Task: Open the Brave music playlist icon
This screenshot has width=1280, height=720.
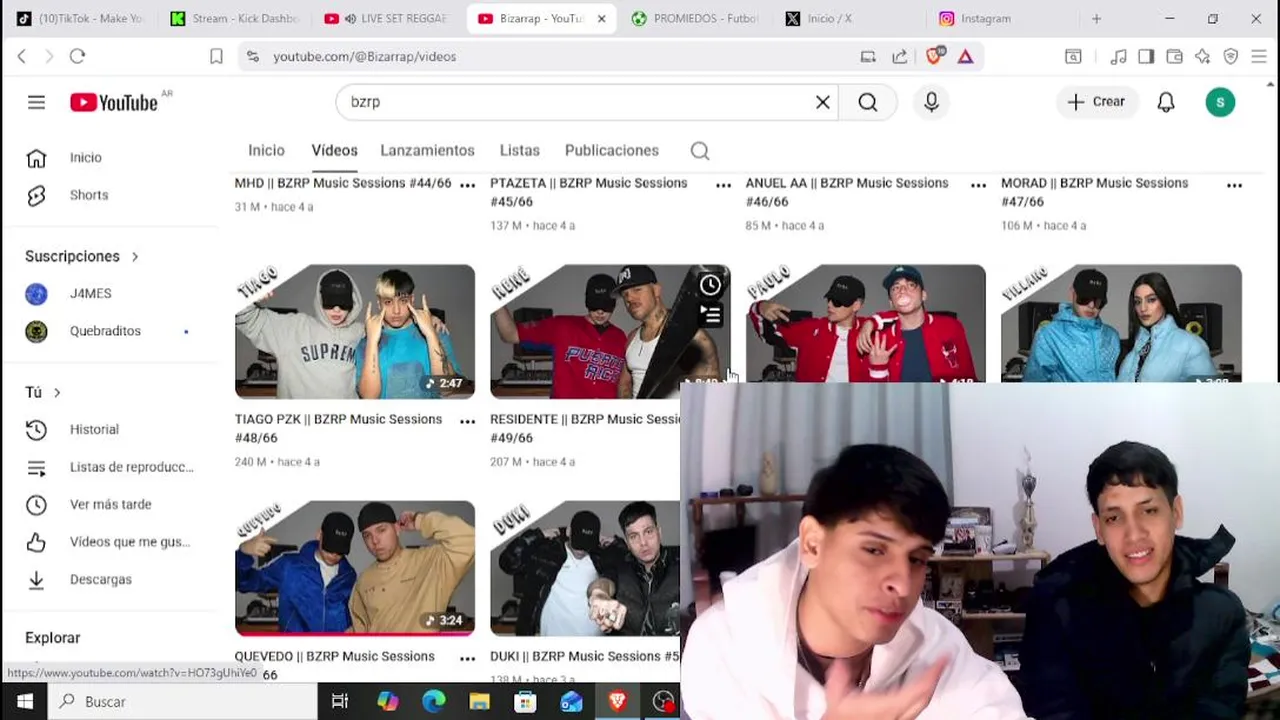Action: (x=1119, y=57)
